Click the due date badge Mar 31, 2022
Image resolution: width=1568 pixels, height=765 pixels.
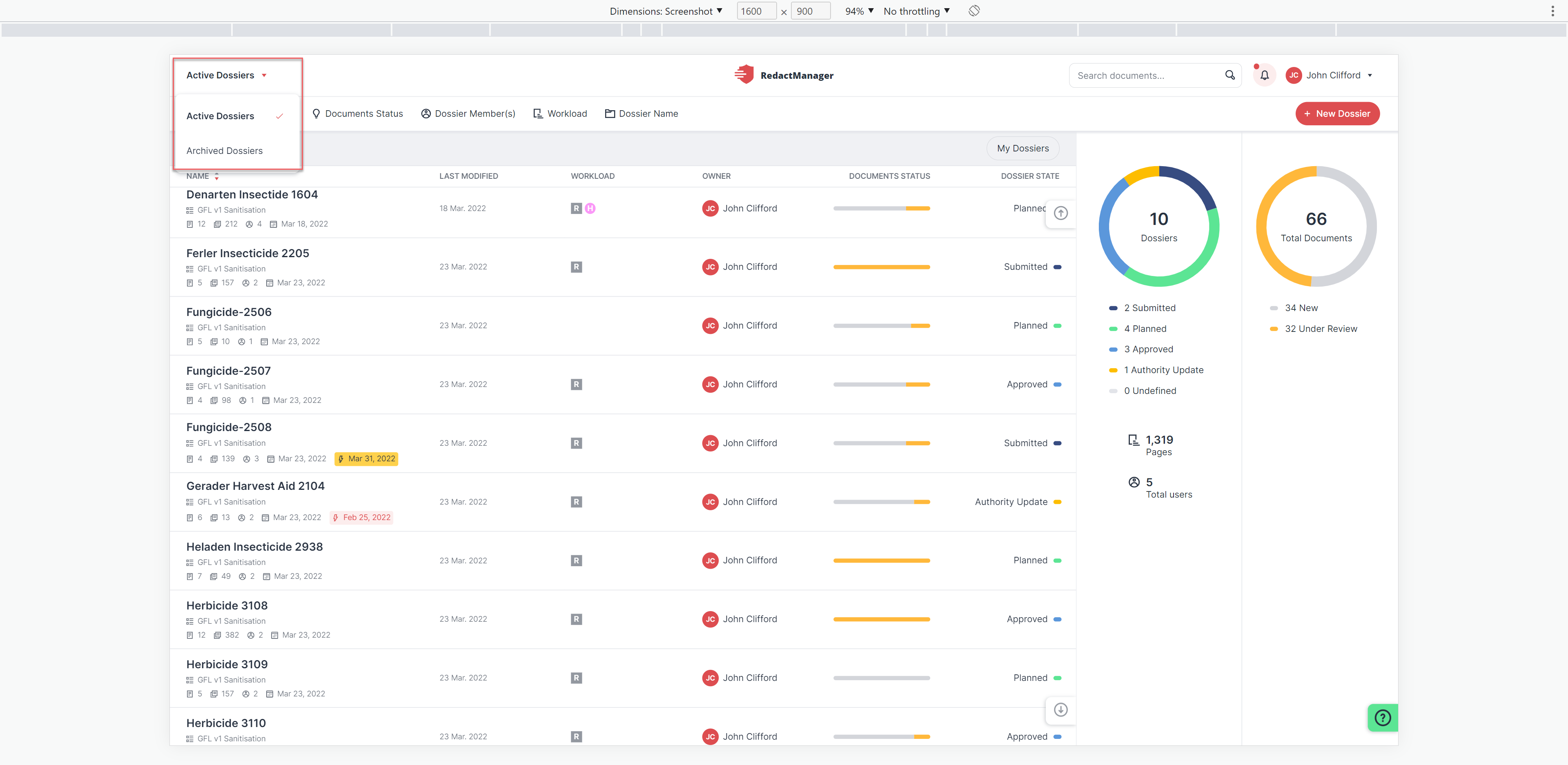point(366,459)
